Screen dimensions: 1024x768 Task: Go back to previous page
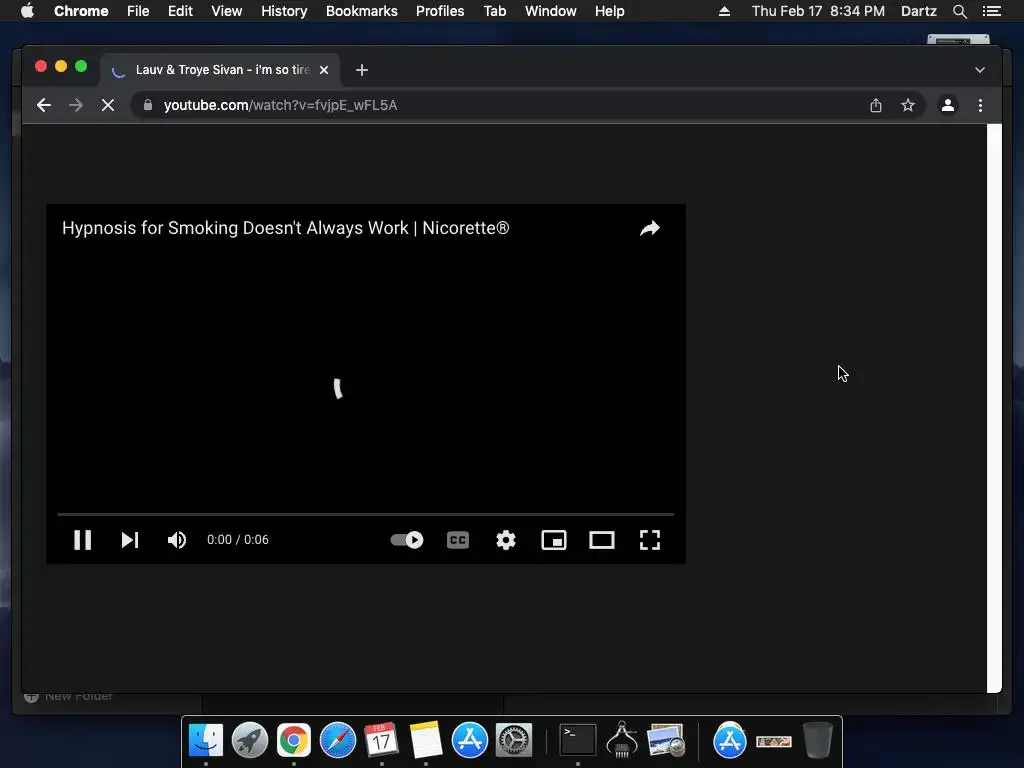44,105
